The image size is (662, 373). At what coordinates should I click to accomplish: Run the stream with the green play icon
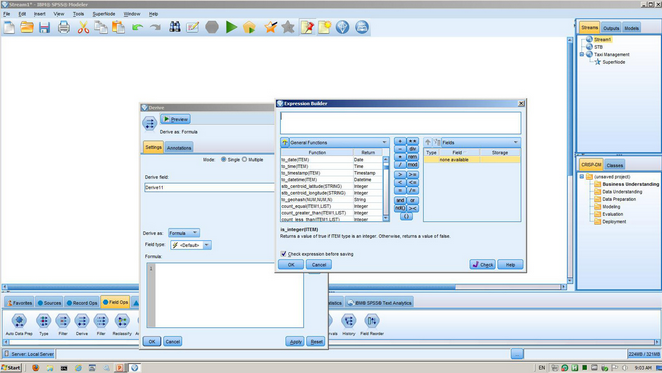pyautogui.click(x=231, y=27)
